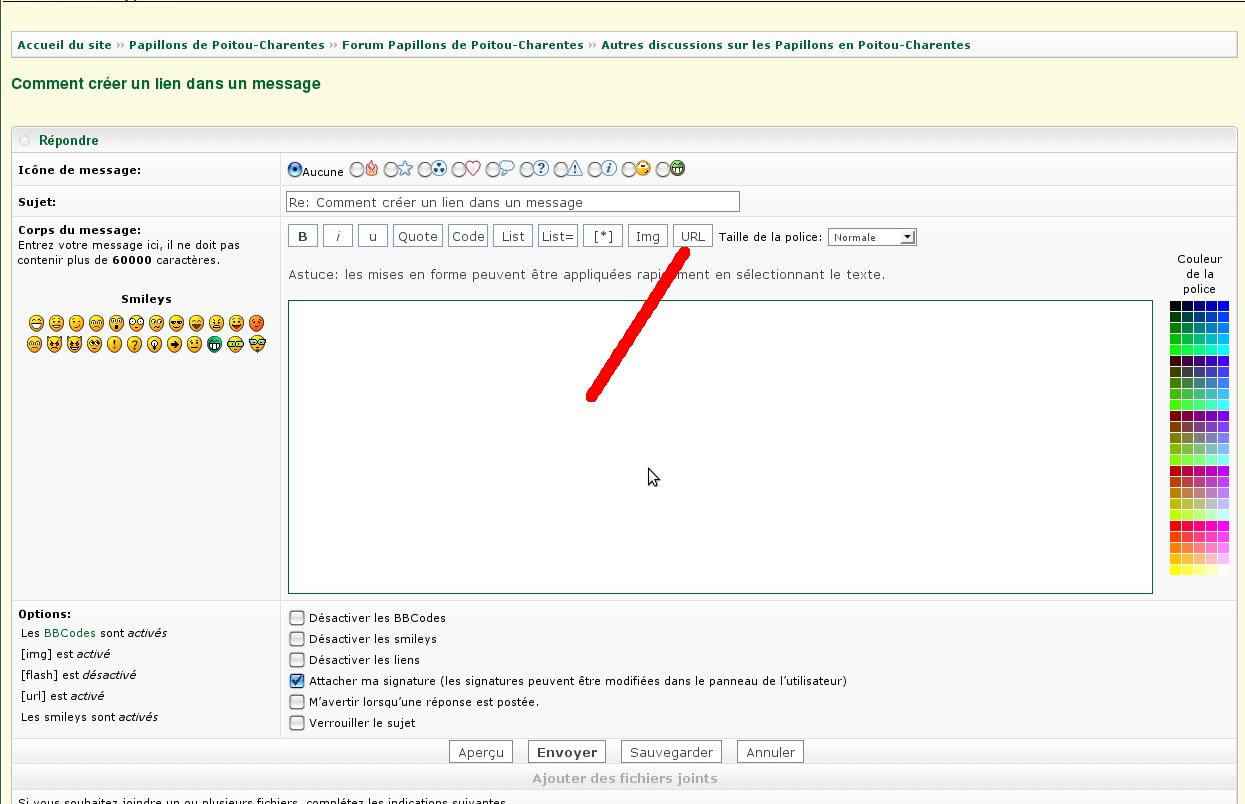Apply bold with the B button

pos(303,237)
